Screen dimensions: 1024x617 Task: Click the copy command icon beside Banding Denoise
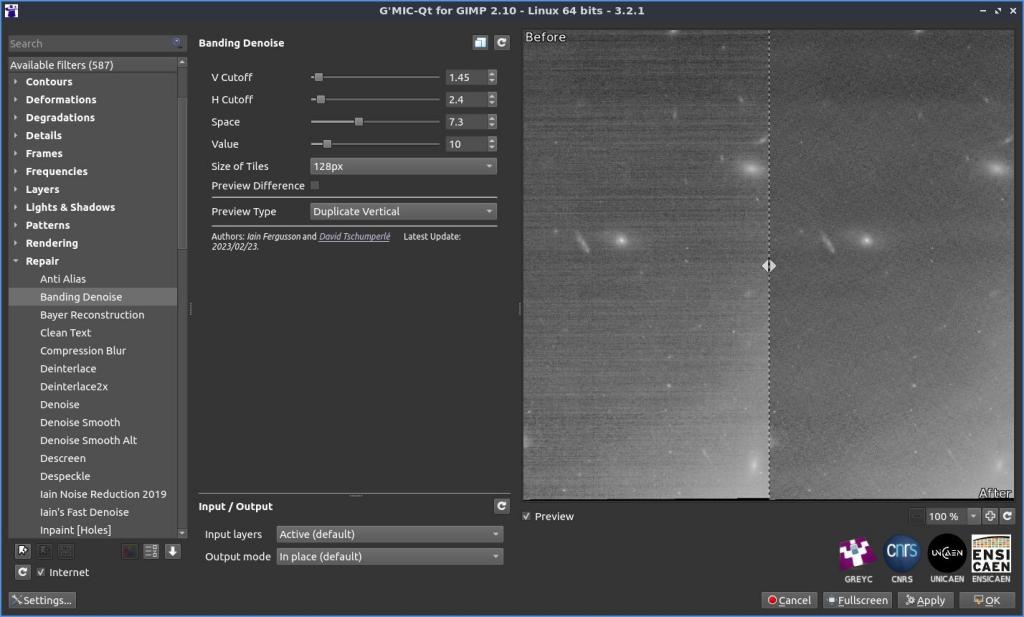[481, 43]
